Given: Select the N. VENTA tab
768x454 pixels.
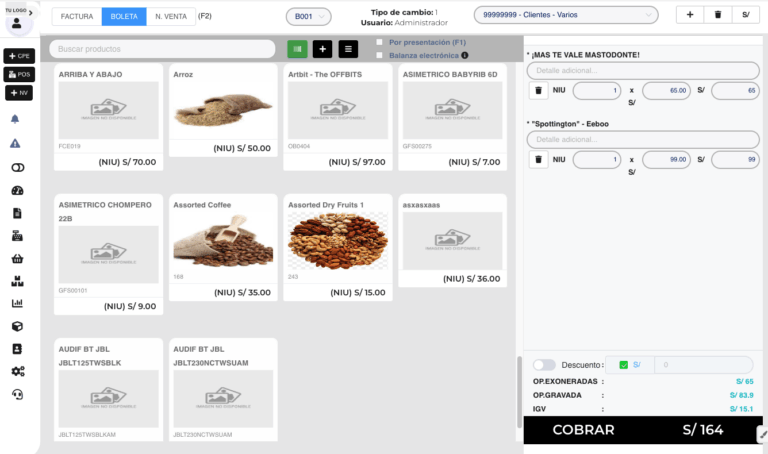Looking at the screenshot, I should coord(169,17).
